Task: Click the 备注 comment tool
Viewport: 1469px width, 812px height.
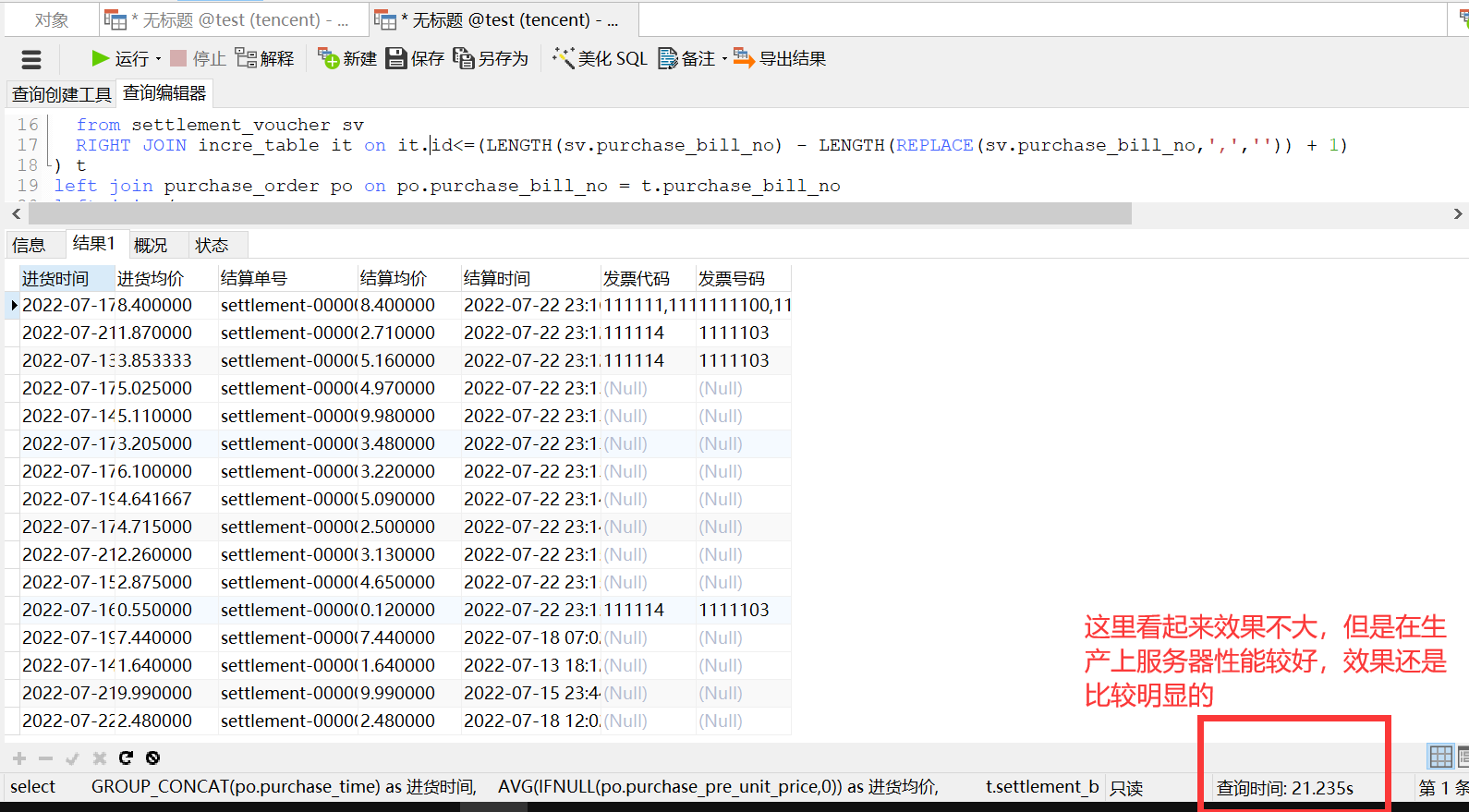Action: 686,59
